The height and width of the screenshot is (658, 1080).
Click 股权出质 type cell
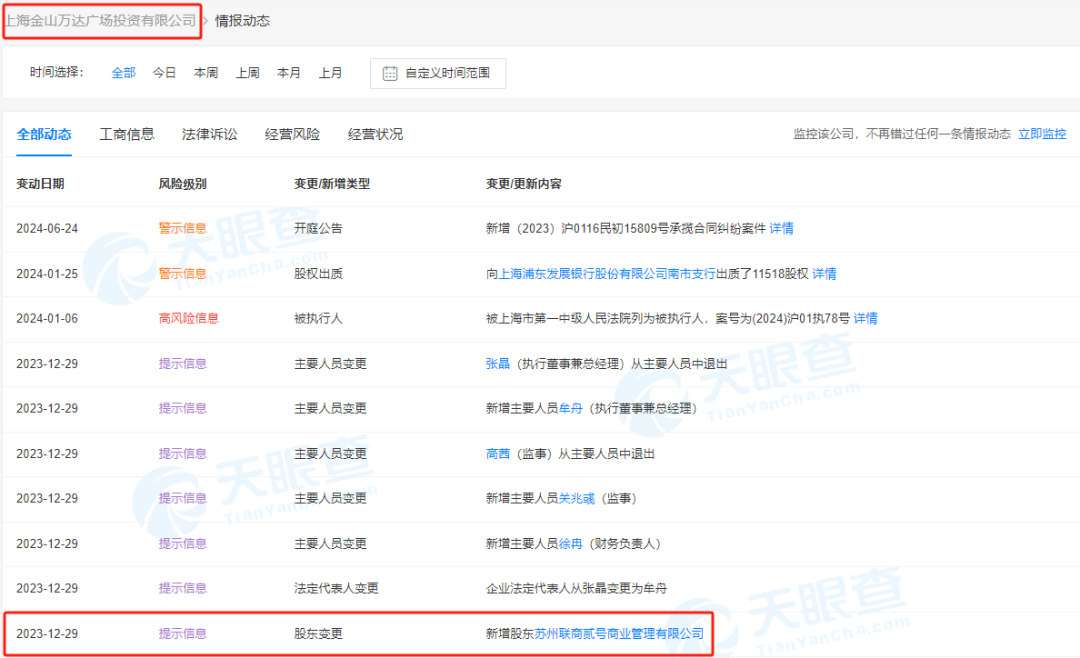[x=318, y=274]
